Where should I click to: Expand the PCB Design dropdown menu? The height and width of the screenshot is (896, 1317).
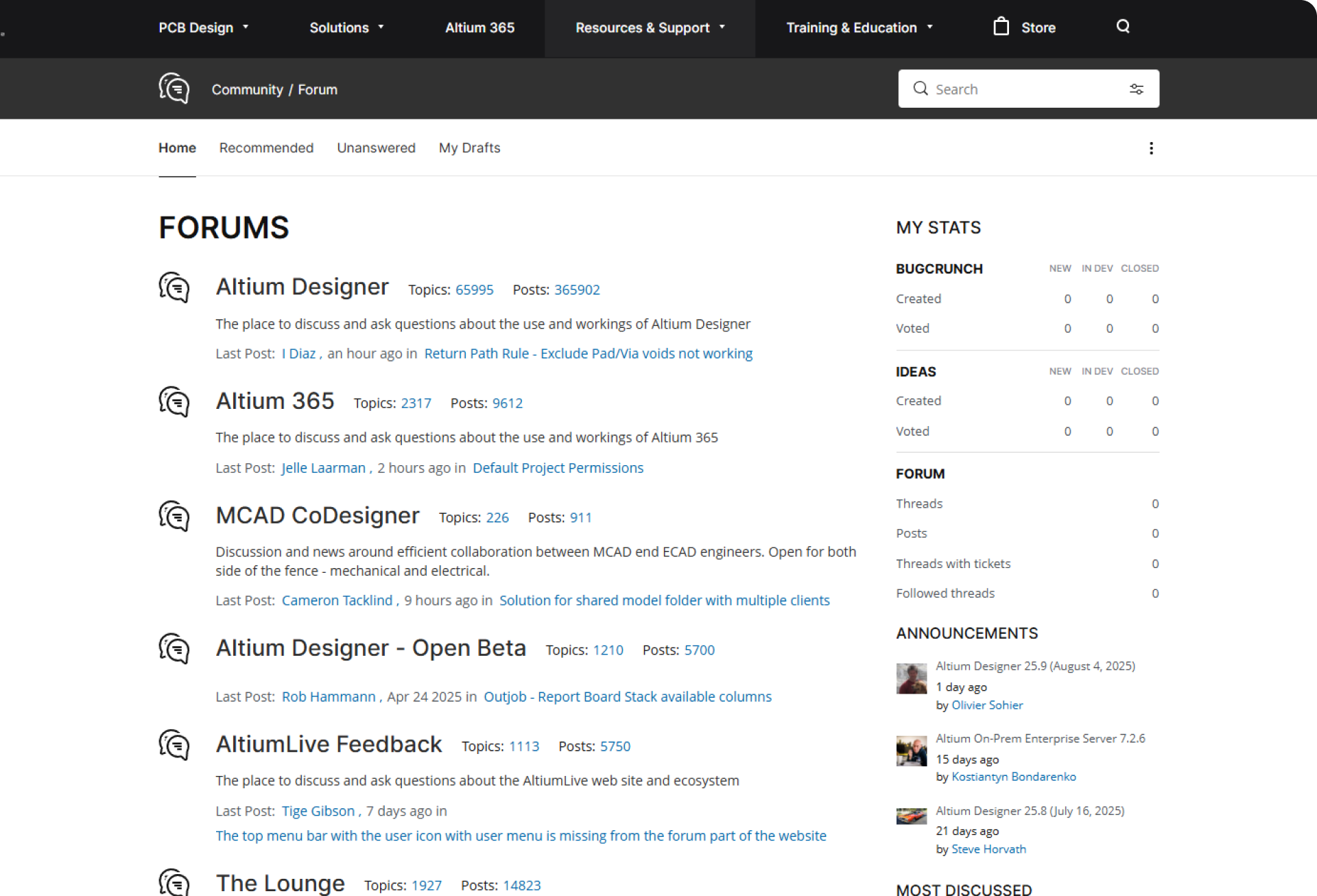coord(203,27)
